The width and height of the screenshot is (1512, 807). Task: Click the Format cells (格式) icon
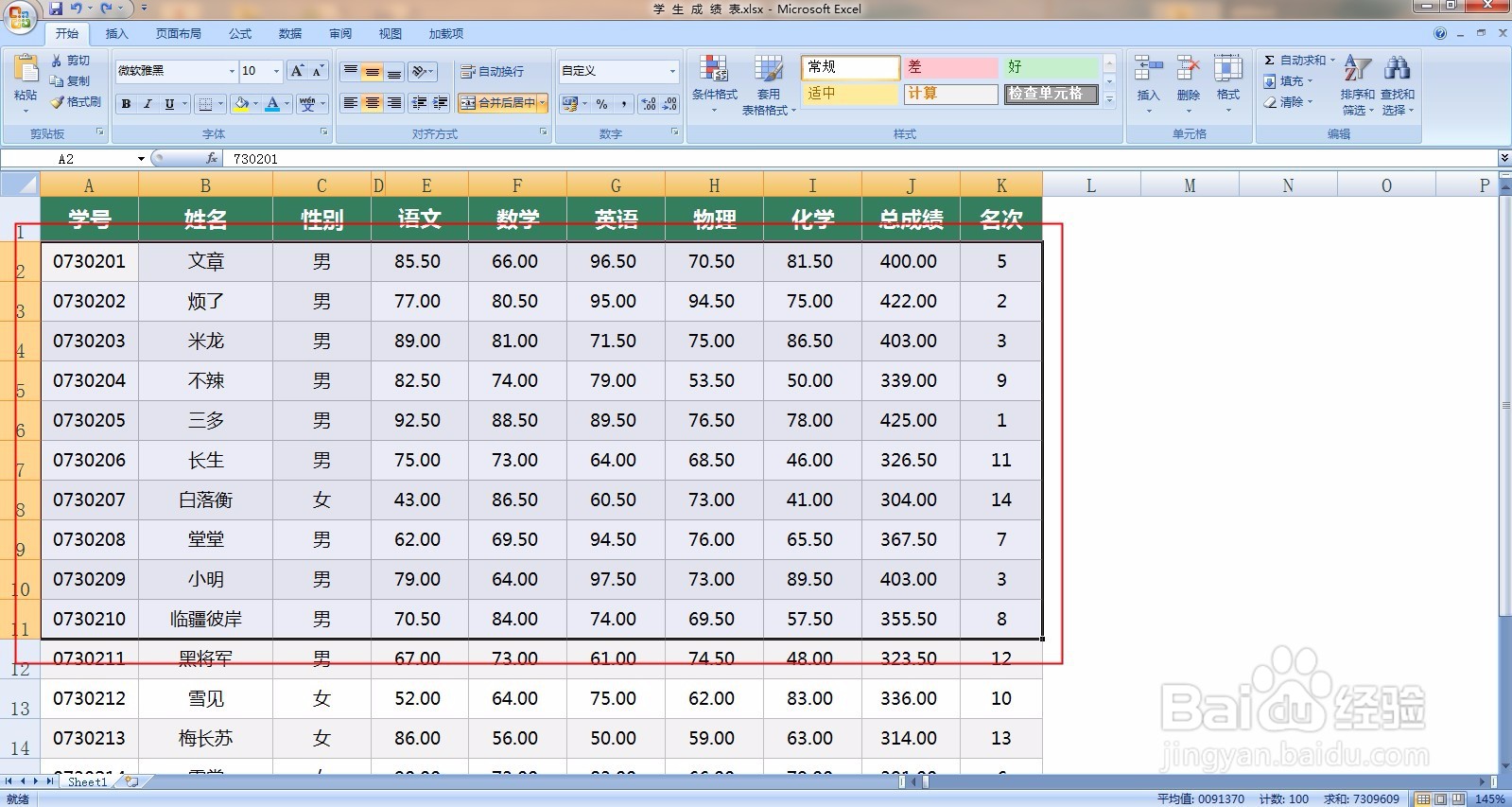point(1228,69)
